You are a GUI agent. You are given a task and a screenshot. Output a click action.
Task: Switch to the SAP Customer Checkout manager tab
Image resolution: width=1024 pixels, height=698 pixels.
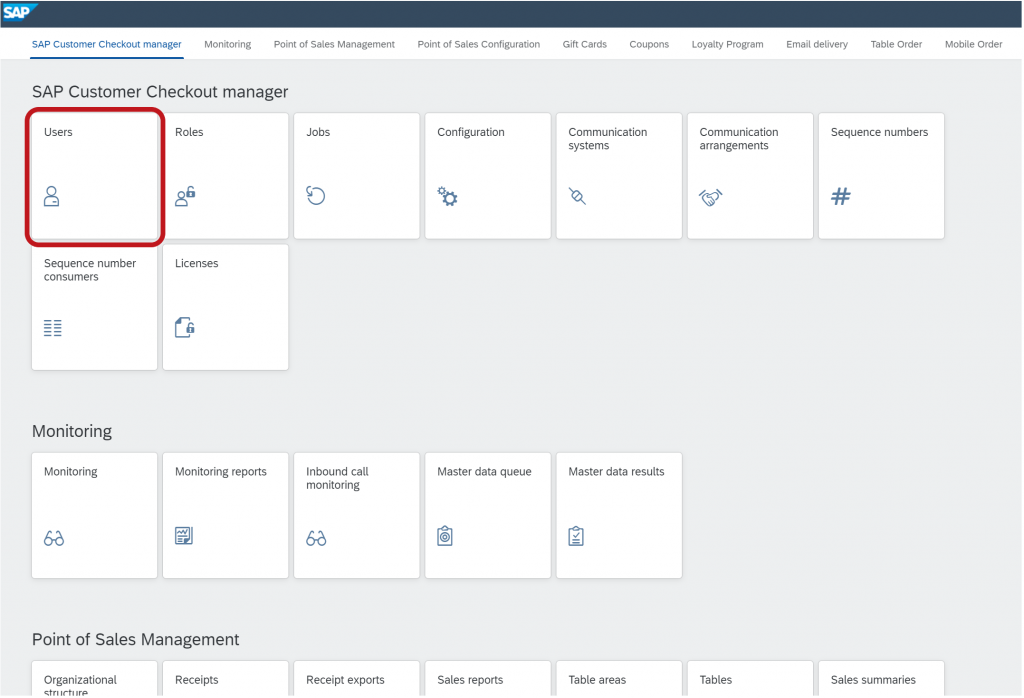tap(106, 44)
